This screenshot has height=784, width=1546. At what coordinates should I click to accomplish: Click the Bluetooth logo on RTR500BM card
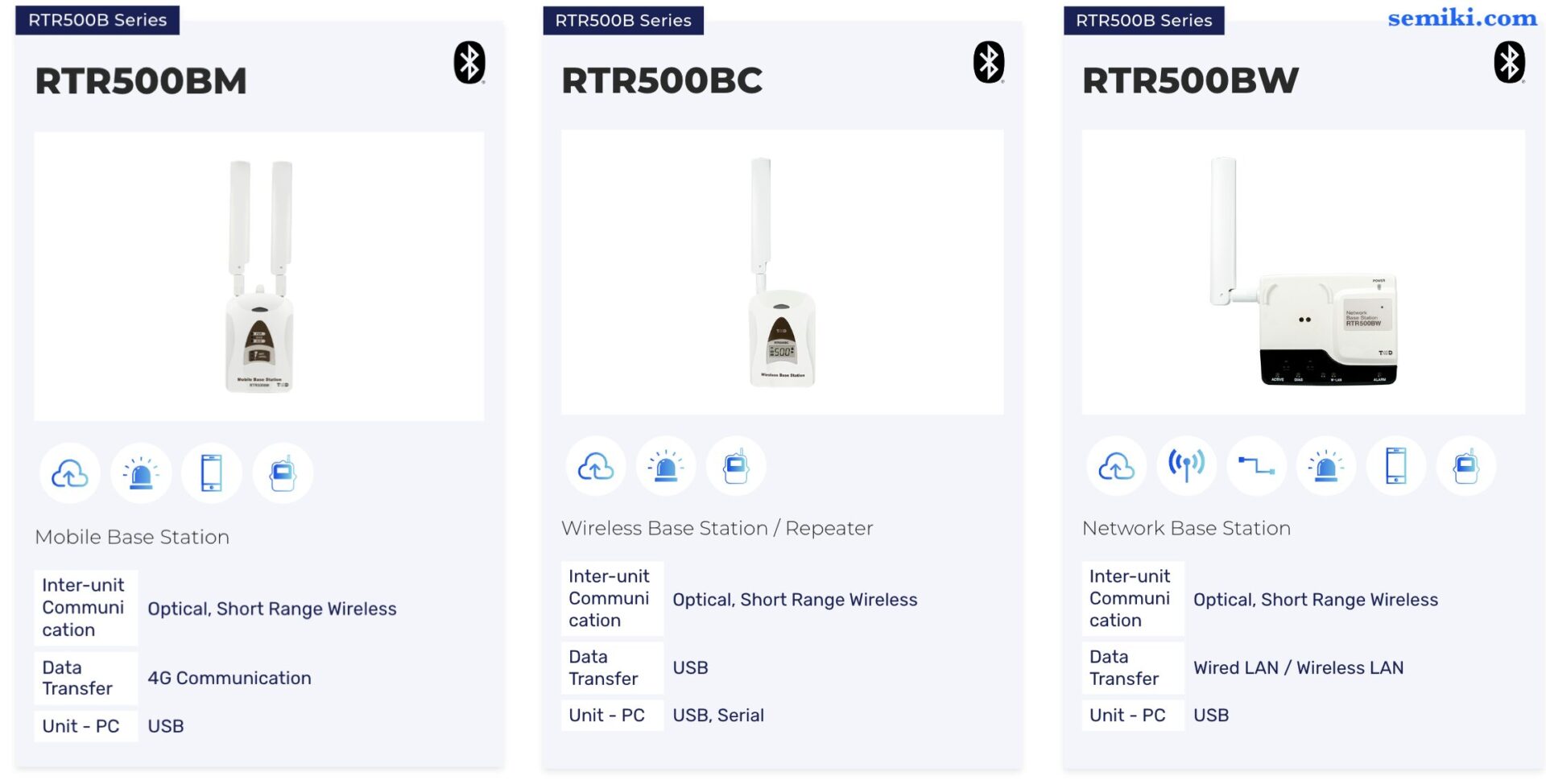(469, 63)
